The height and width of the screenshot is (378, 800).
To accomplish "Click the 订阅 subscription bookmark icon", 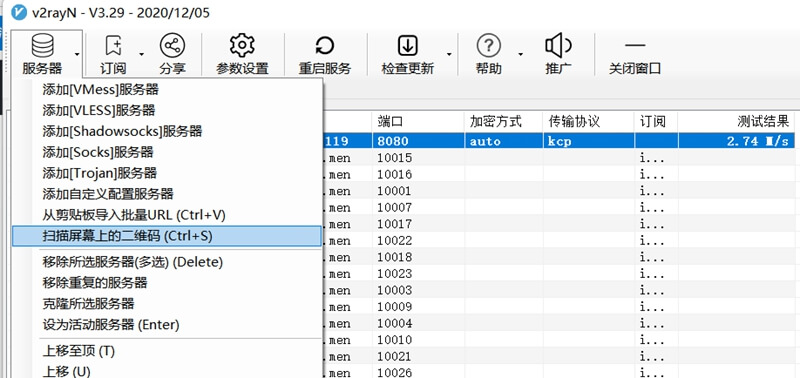I will [113, 46].
